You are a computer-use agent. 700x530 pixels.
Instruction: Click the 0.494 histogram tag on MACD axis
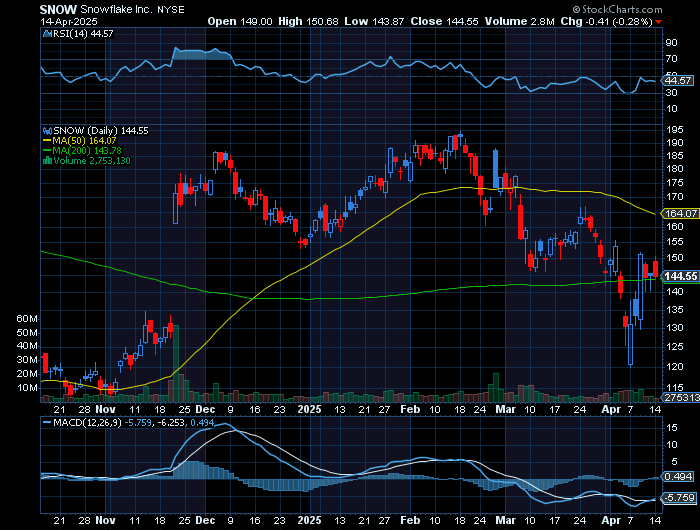point(678,477)
